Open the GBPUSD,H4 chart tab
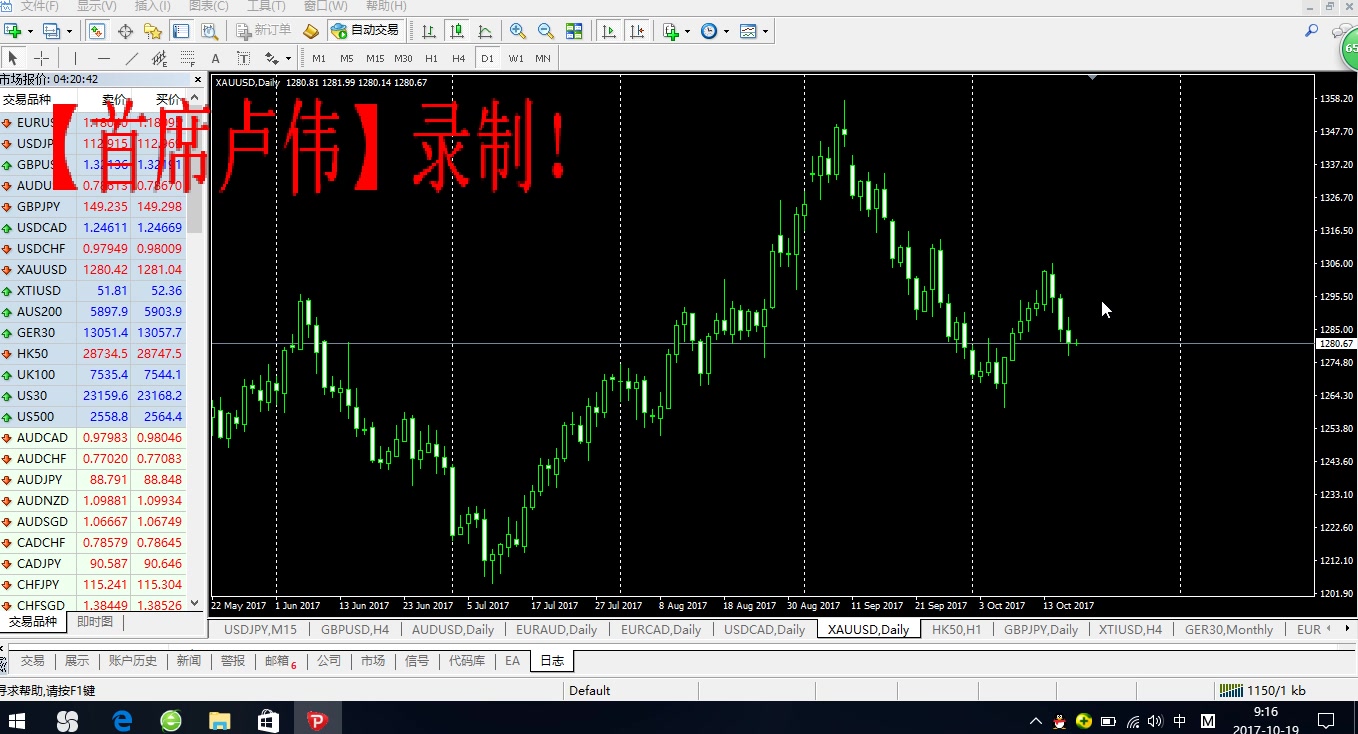The image size is (1358, 734). 354,629
